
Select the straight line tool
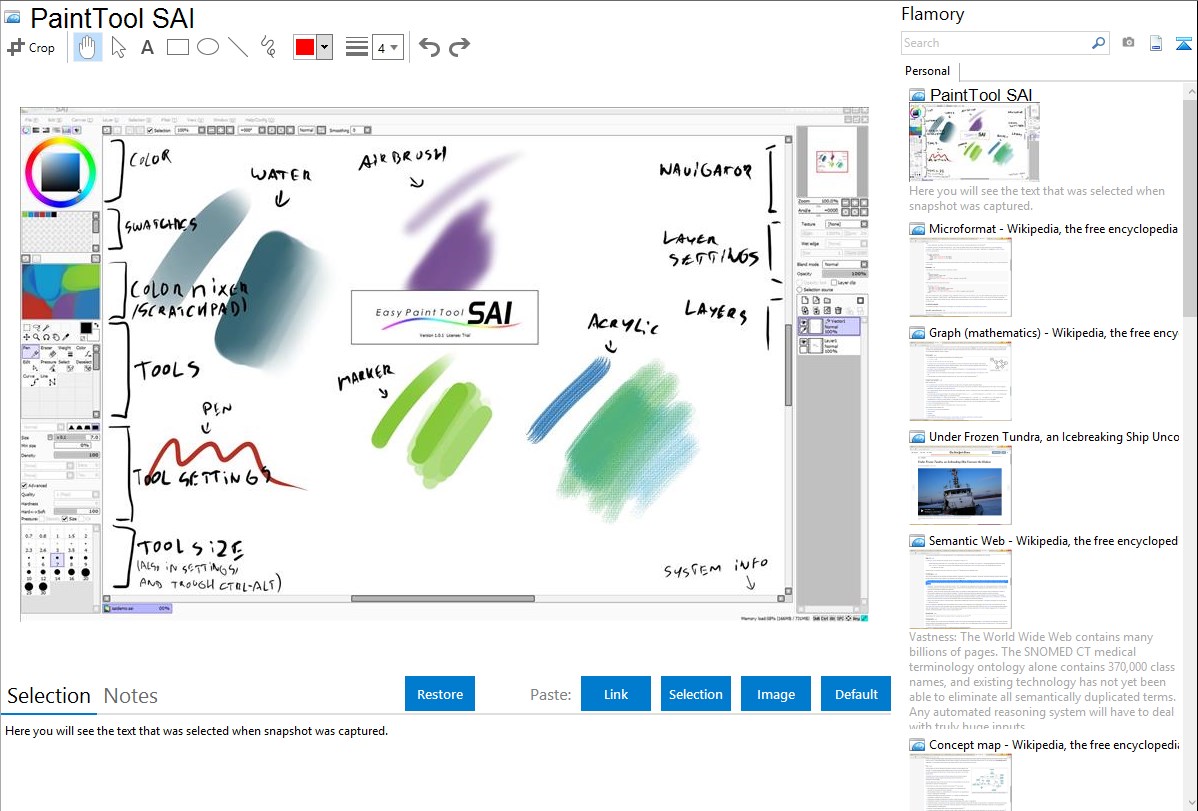pyautogui.click(x=238, y=47)
